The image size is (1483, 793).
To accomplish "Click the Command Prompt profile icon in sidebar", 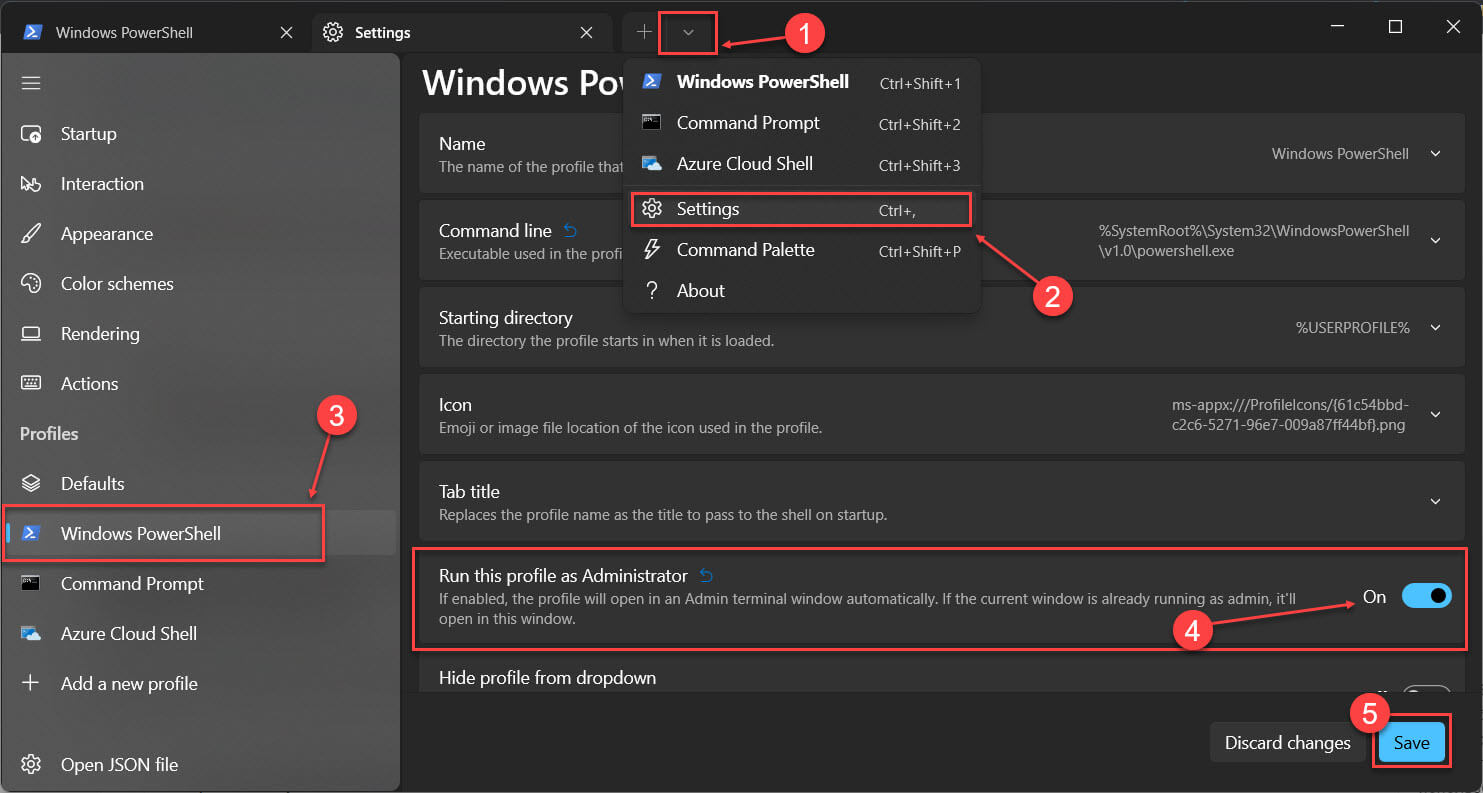I will tap(31, 583).
